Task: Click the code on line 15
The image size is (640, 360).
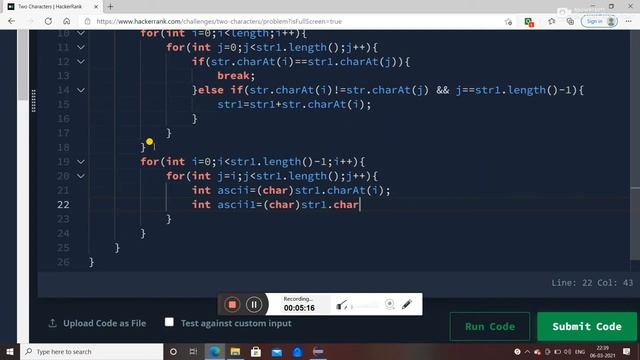Action: click(294, 104)
